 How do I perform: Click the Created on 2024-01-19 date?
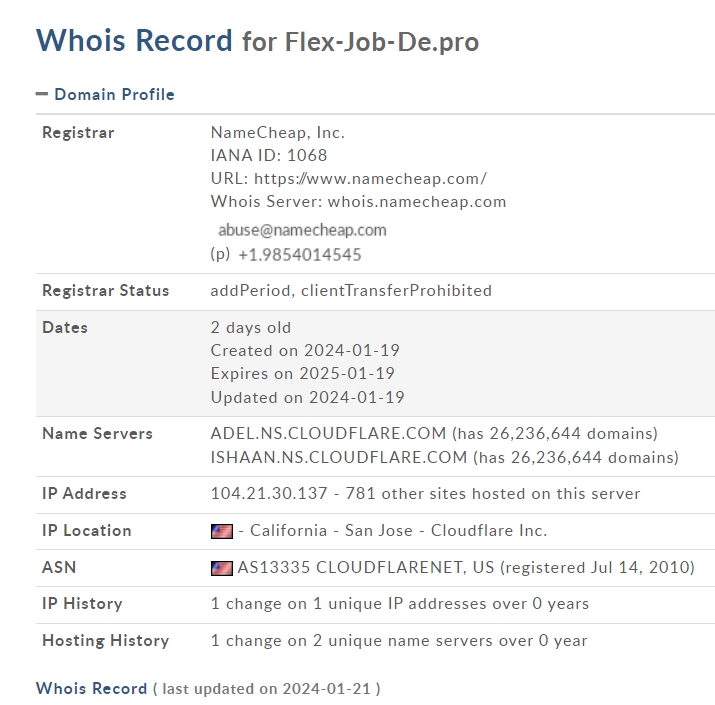pyautogui.click(x=305, y=350)
